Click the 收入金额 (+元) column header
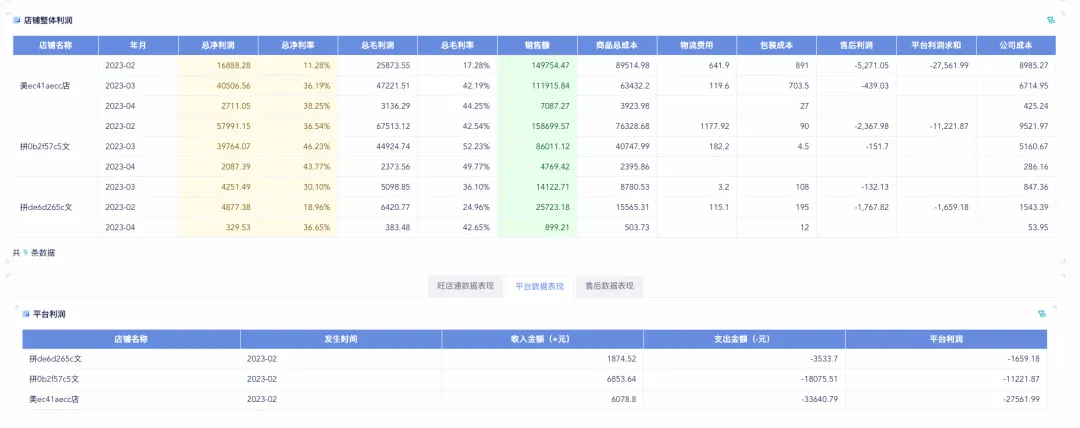Screen dimensions: 1080x428 (543, 339)
